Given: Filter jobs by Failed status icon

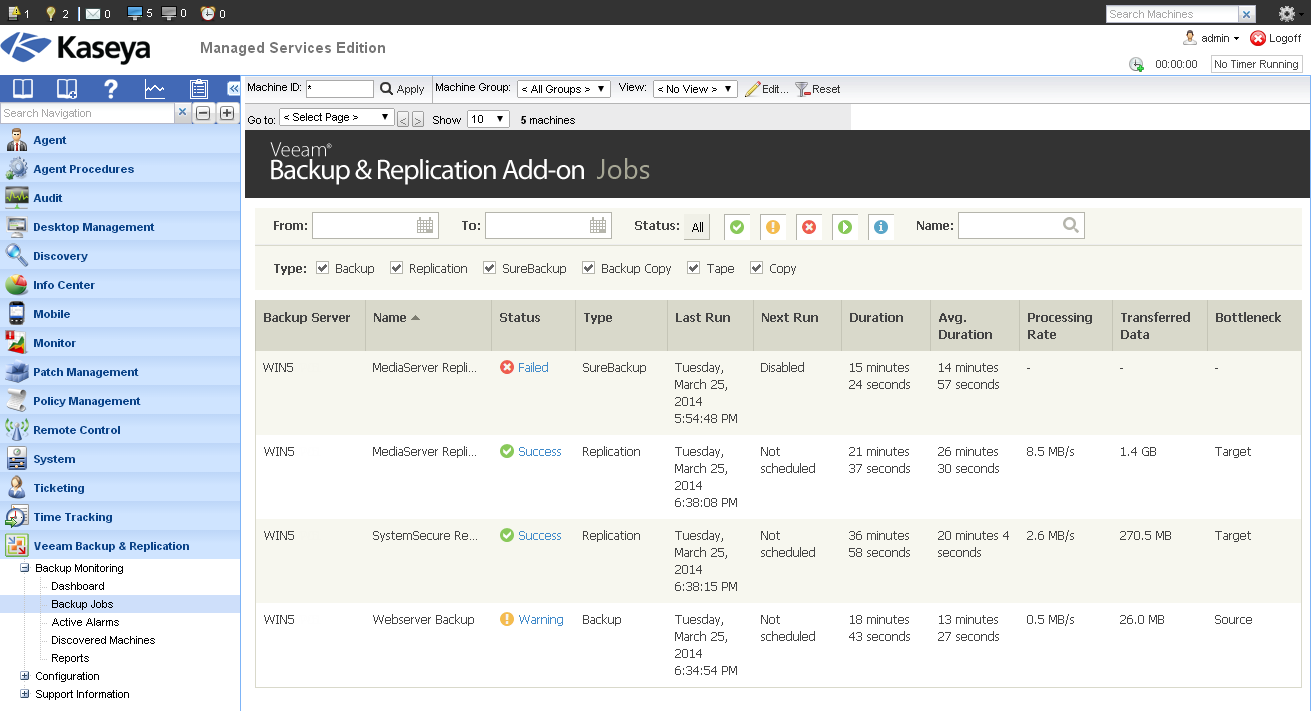Looking at the screenshot, I should point(809,227).
